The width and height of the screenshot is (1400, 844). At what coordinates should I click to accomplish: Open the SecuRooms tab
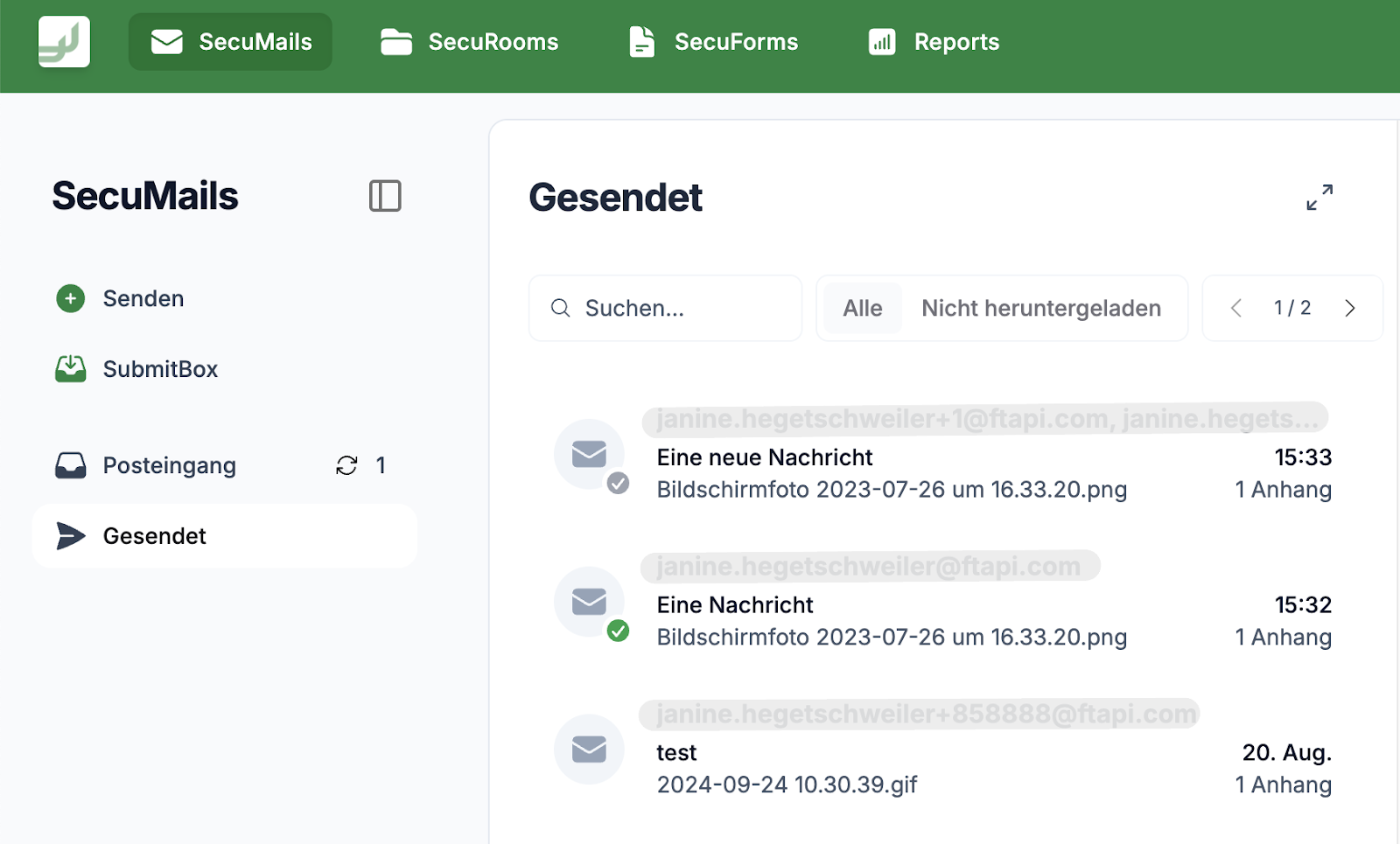tap(470, 42)
